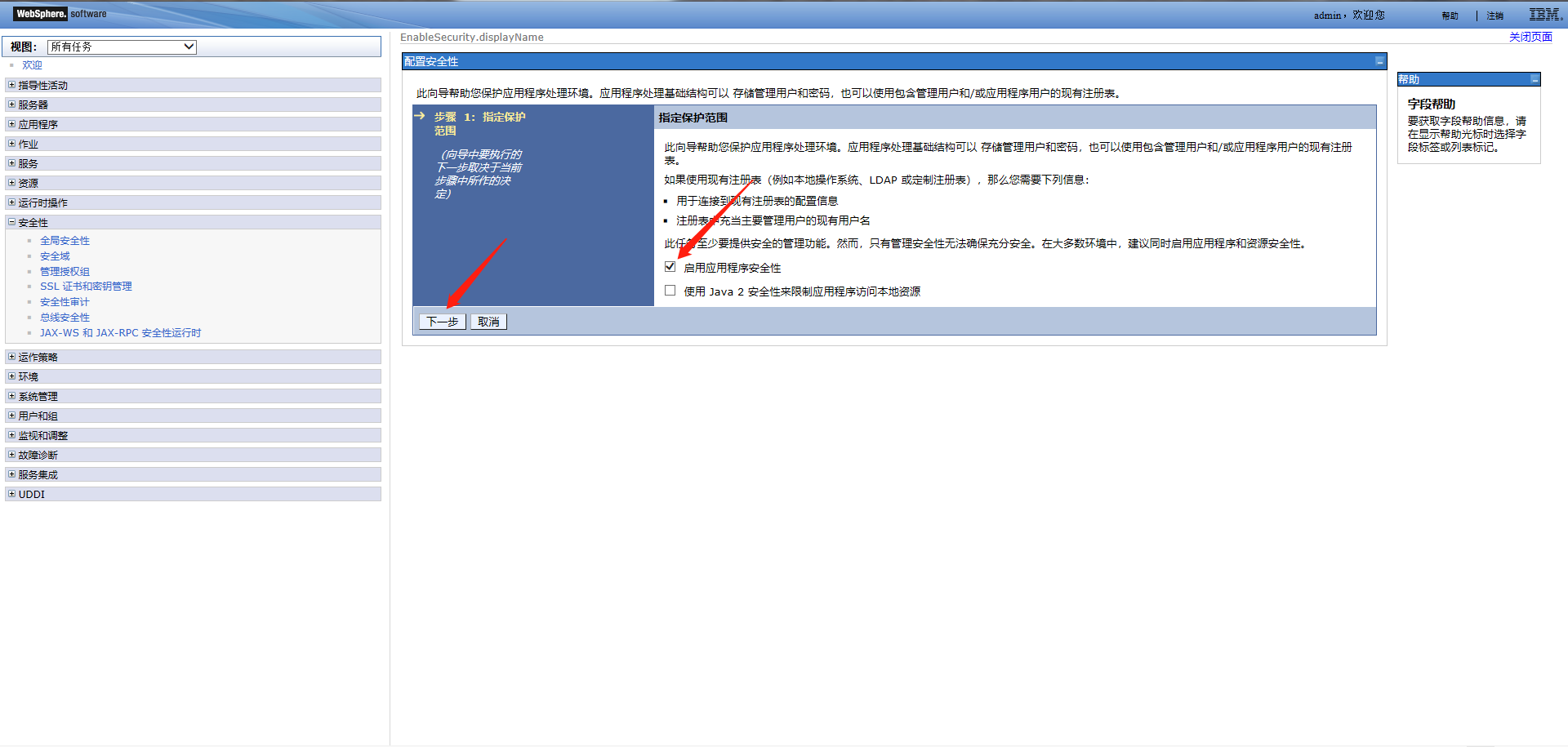Expand the 应用程序 navigation section

11,124
